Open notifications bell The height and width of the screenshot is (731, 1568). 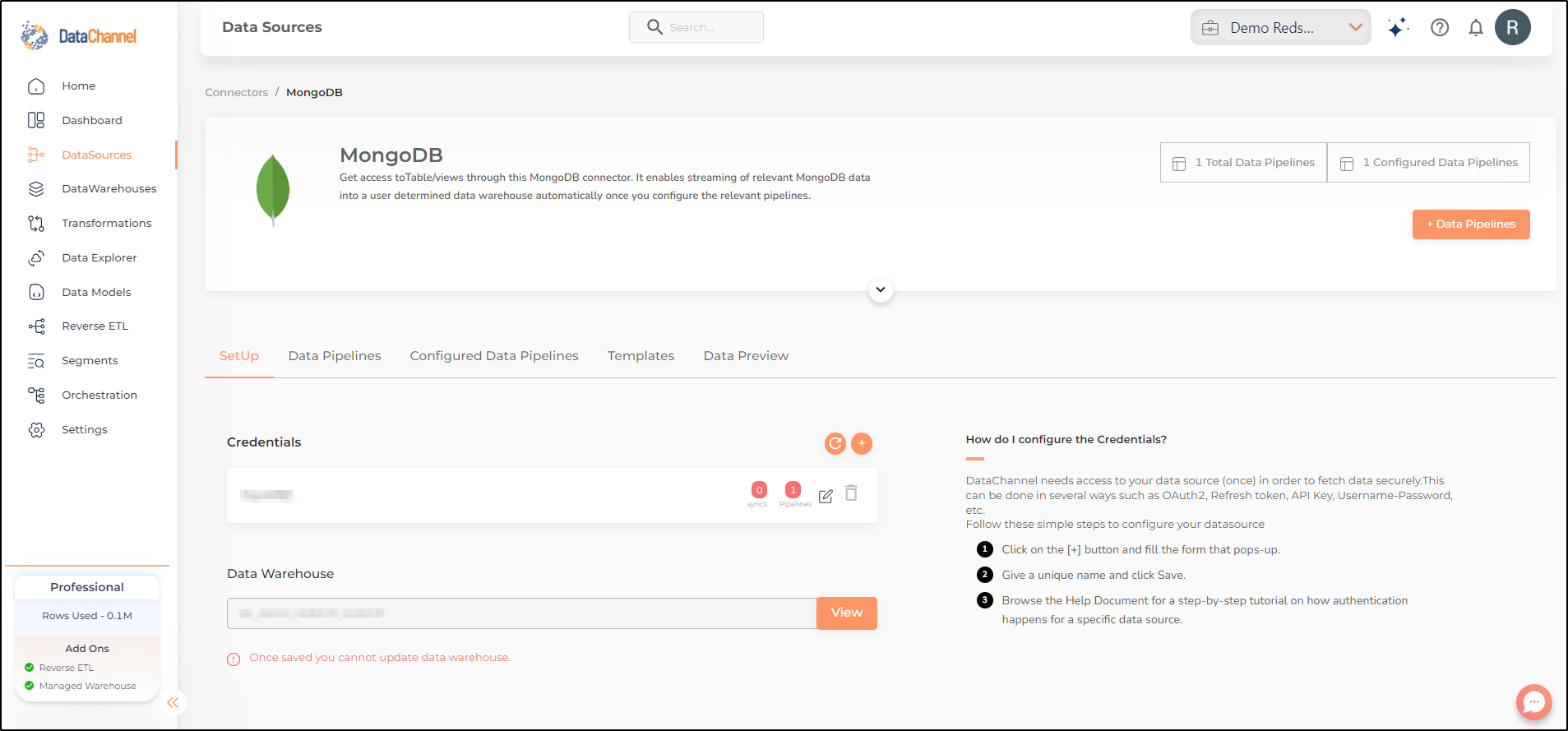point(1476,27)
